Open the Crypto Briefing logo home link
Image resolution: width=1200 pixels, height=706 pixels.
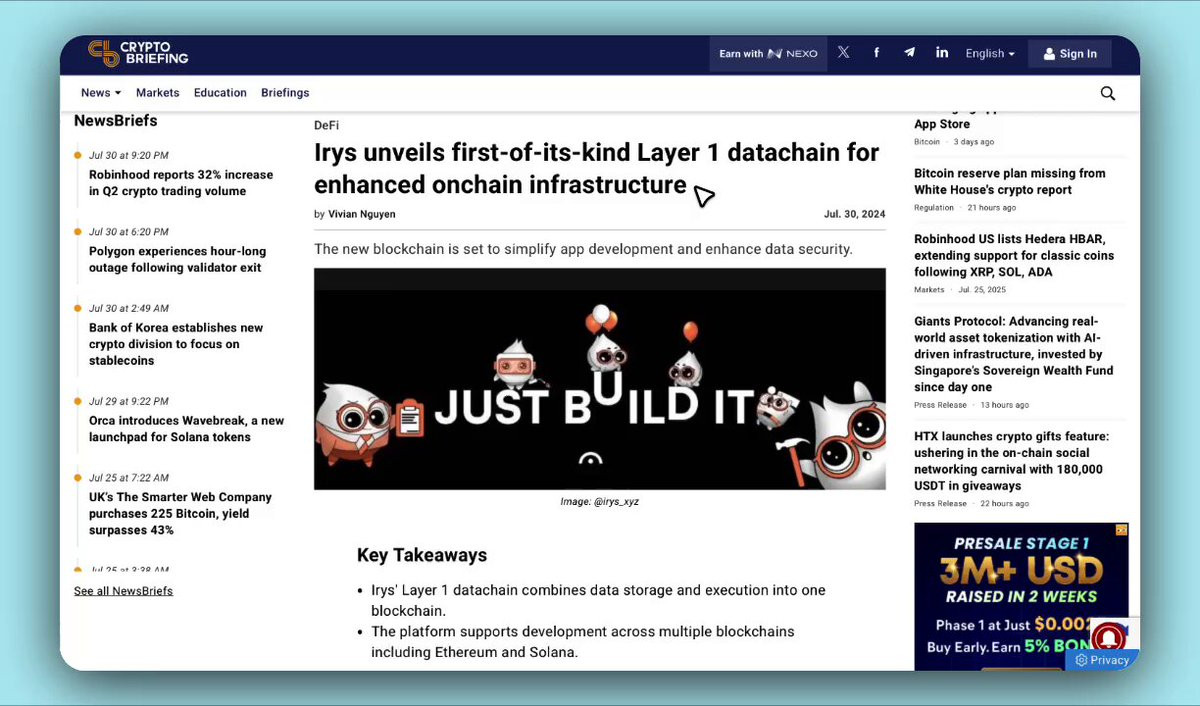point(138,53)
